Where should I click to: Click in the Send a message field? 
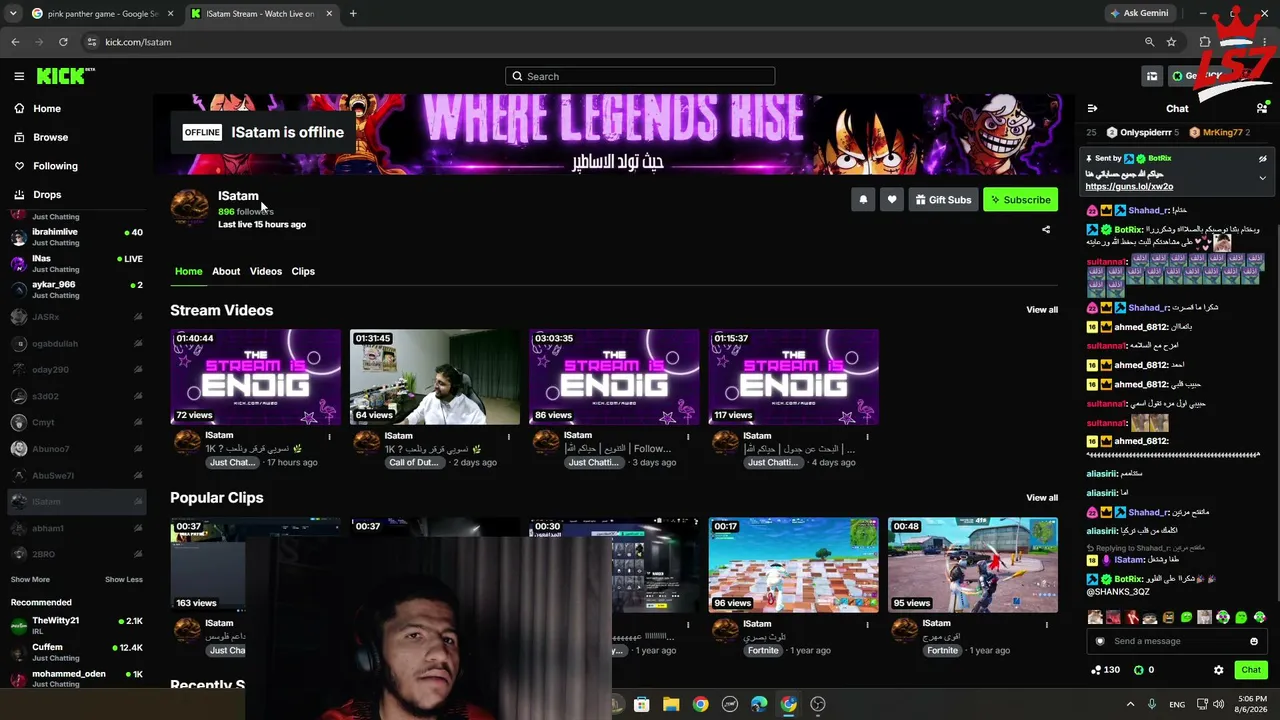tap(1177, 641)
